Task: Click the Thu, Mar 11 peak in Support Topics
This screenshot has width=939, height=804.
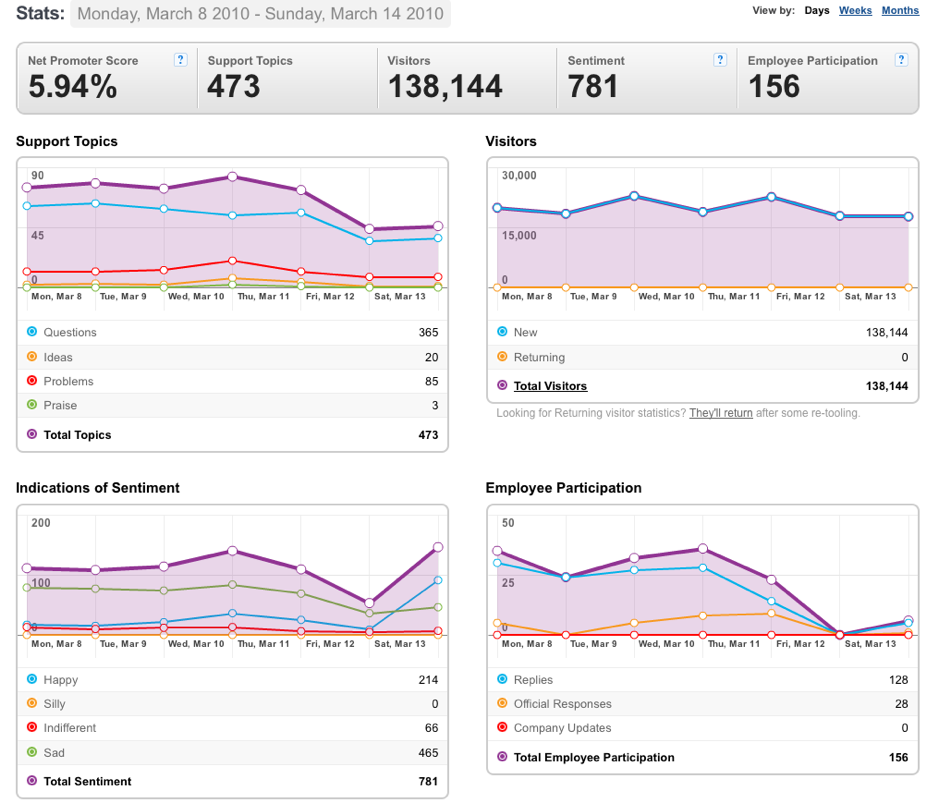Action: (232, 177)
